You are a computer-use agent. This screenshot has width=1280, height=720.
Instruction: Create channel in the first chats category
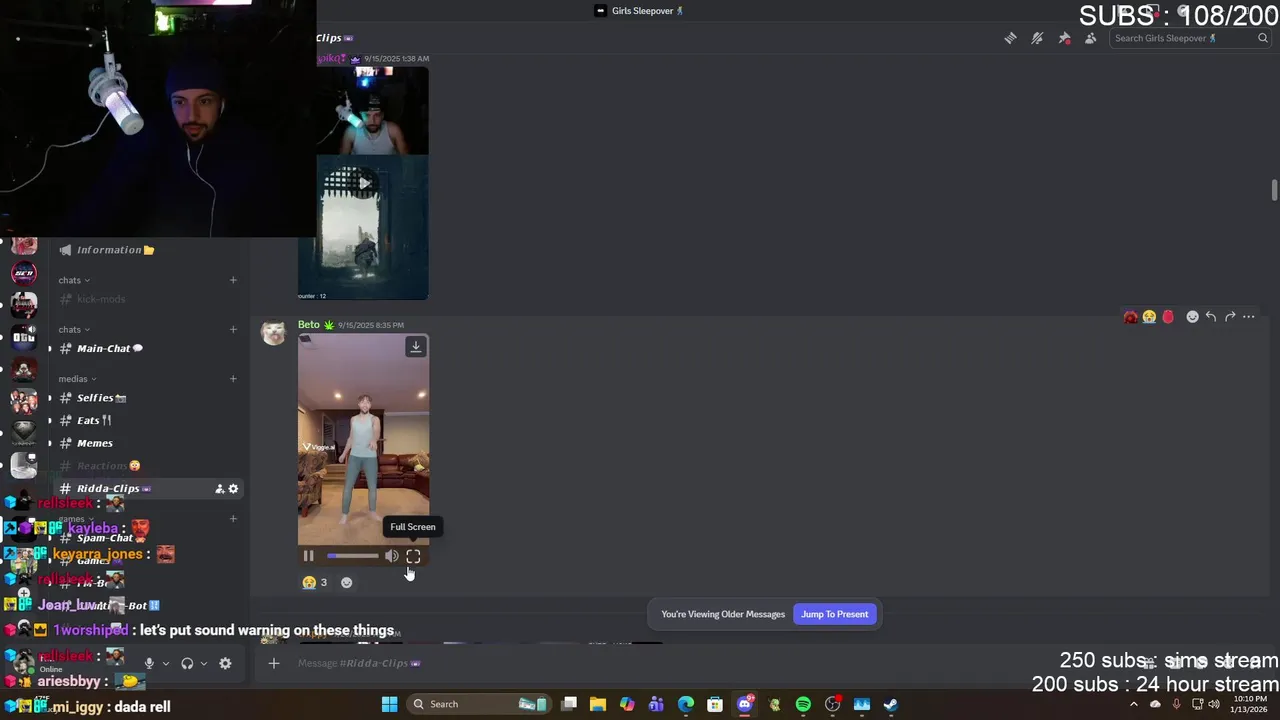(x=233, y=280)
